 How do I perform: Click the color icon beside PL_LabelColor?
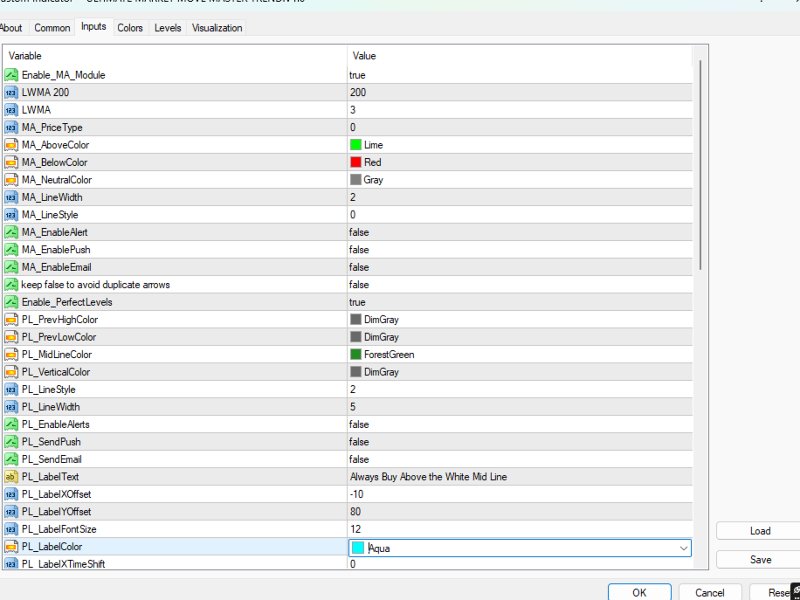[11, 546]
